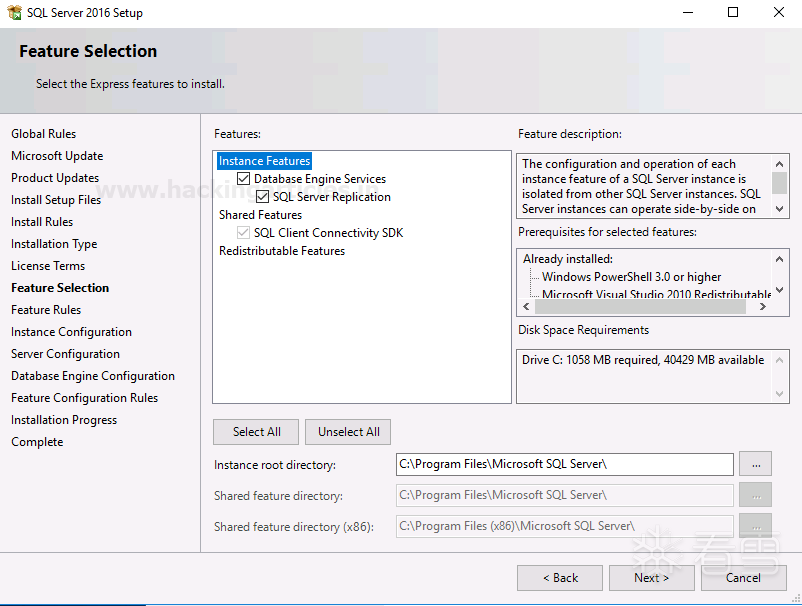Click Product Updates step in sidebar
The width and height of the screenshot is (802, 606).
pos(55,178)
